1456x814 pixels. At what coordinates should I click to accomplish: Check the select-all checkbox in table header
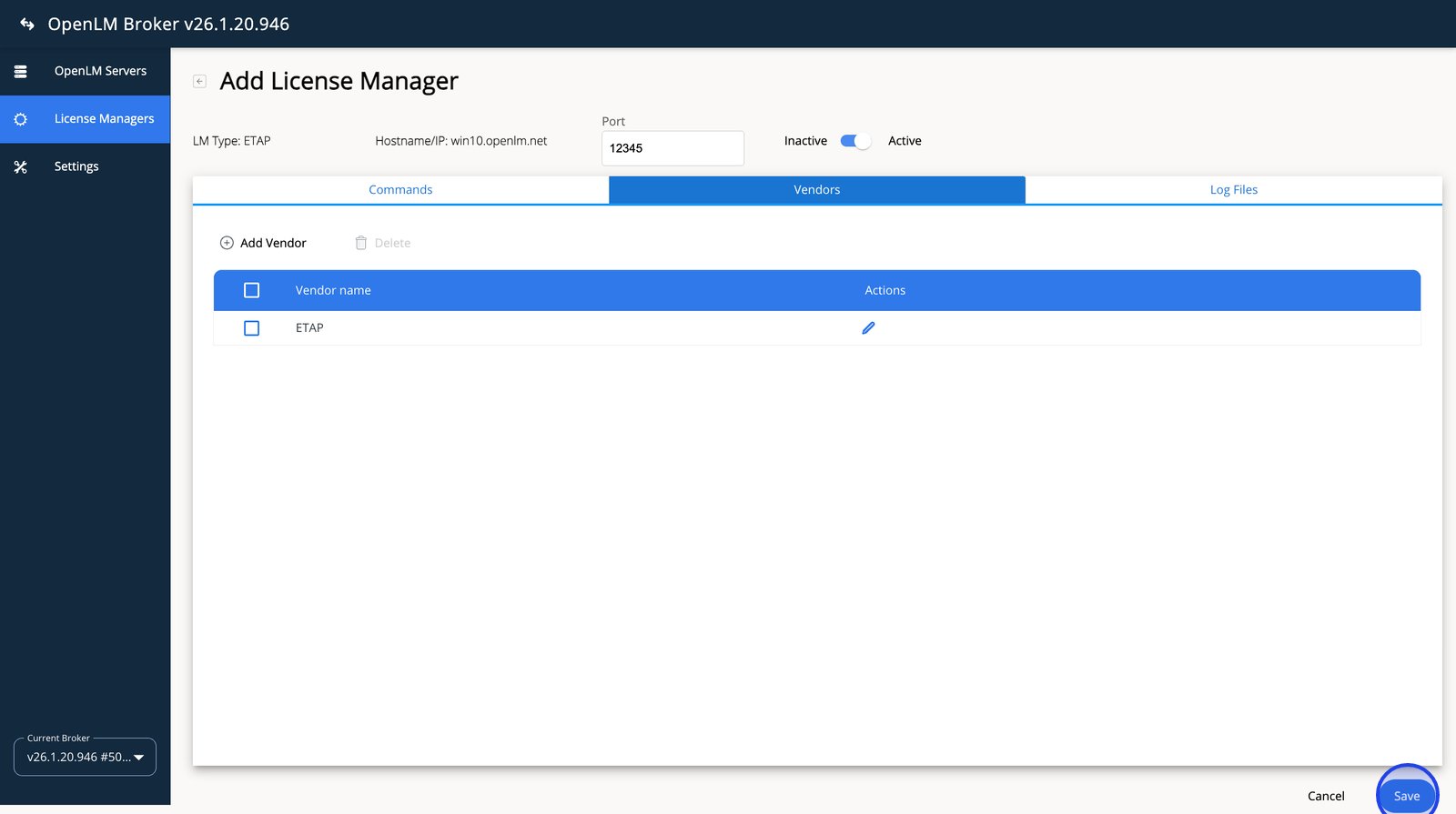click(x=252, y=290)
